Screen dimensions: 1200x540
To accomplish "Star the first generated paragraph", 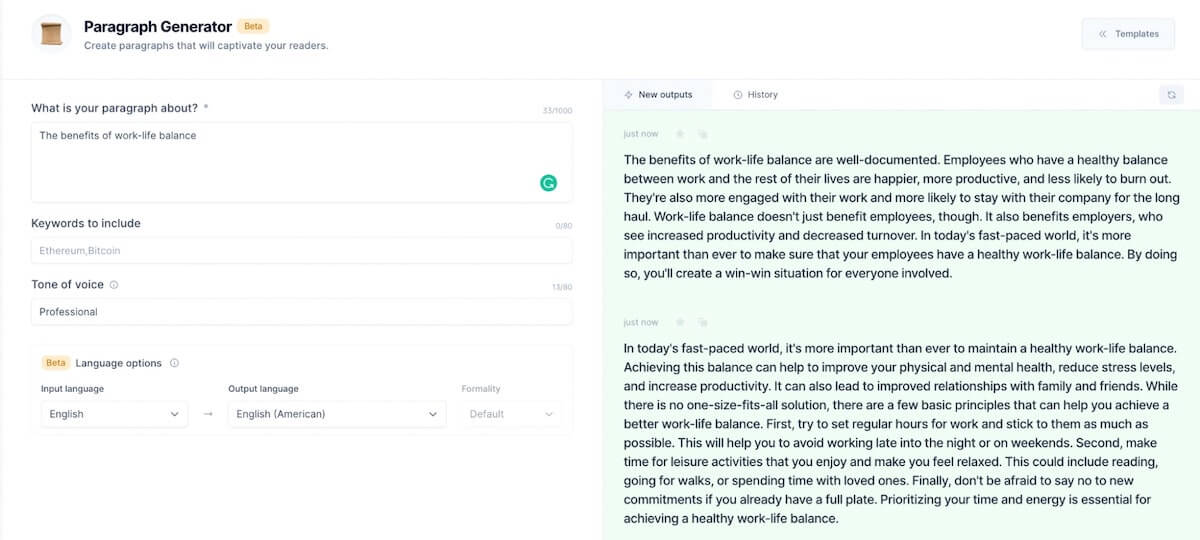I will tap(680, 134).
